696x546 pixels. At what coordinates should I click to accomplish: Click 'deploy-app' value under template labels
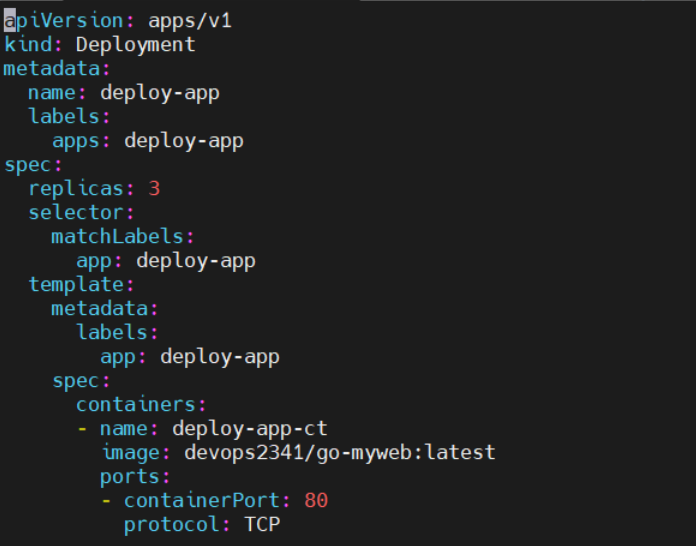click(x=220, y=357)
